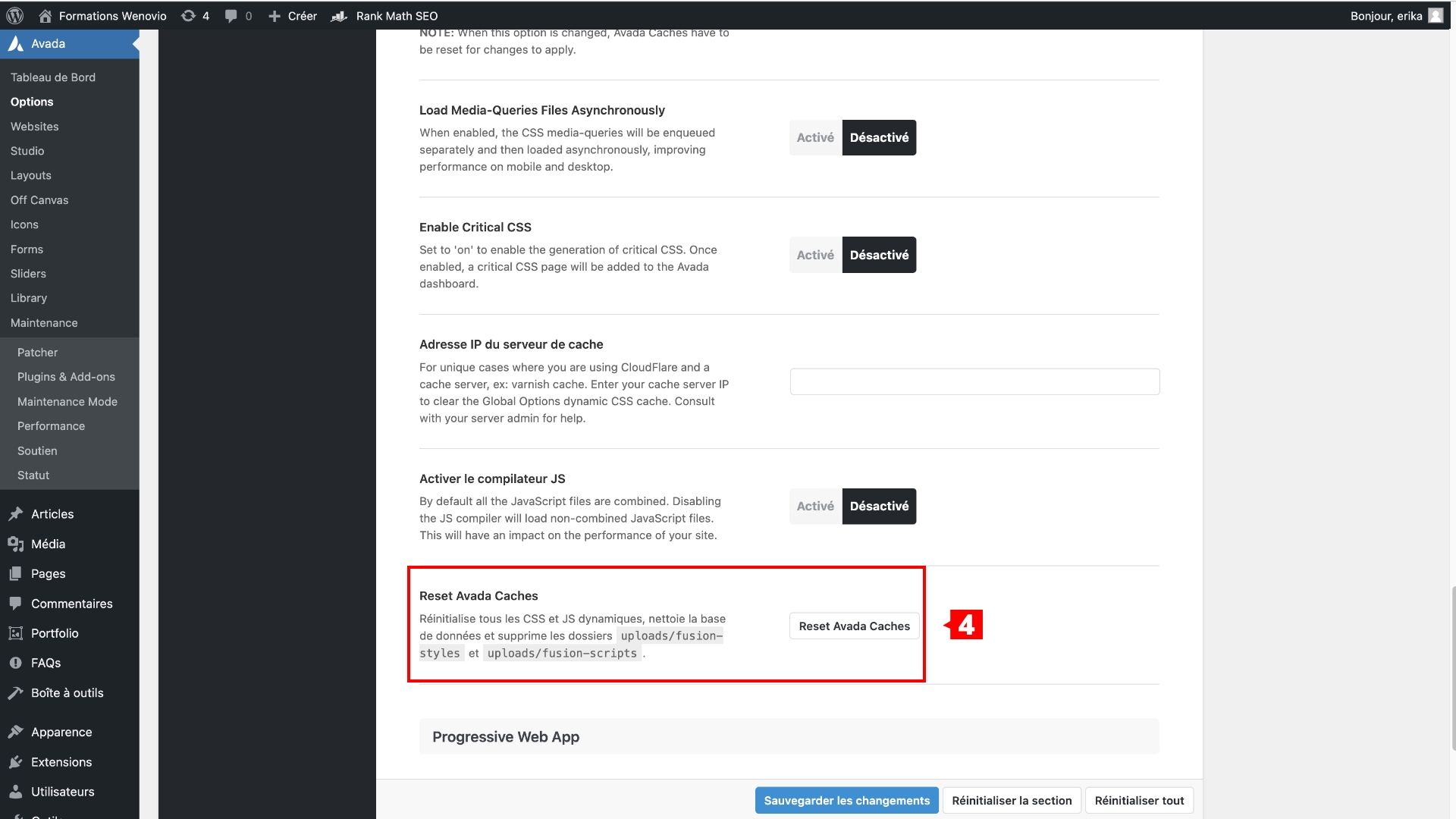The image size is (1456, 819).
Task: Click Réinitialiser la section button
Action: (1012, 801)
